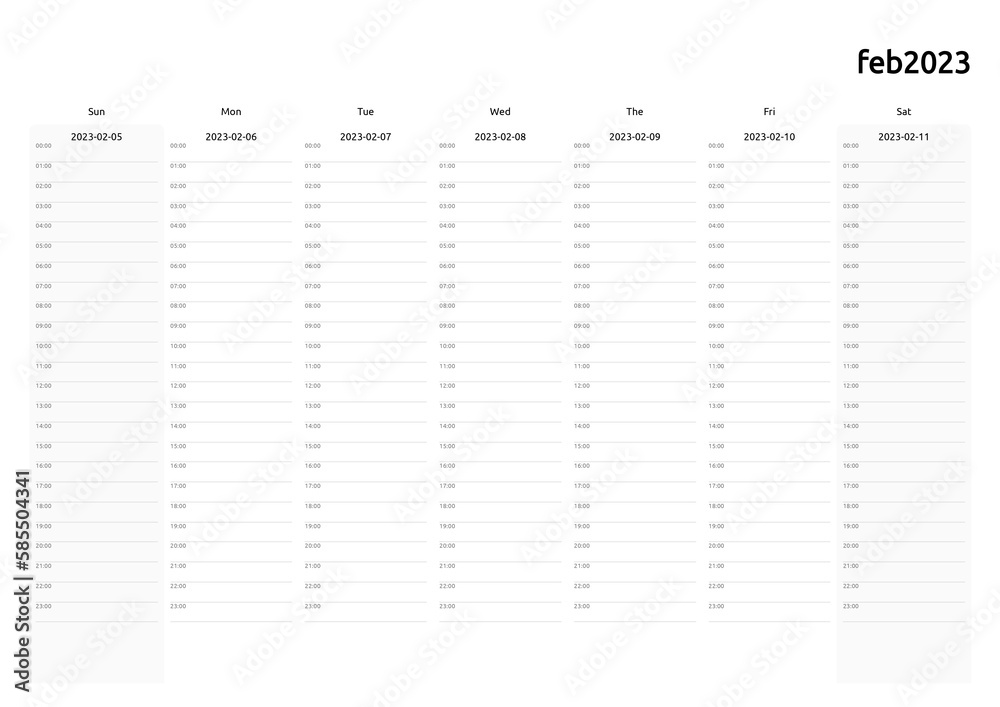Select the 2023-02-08 date label
The image size is (1000, 707).
tap(500, 136)
